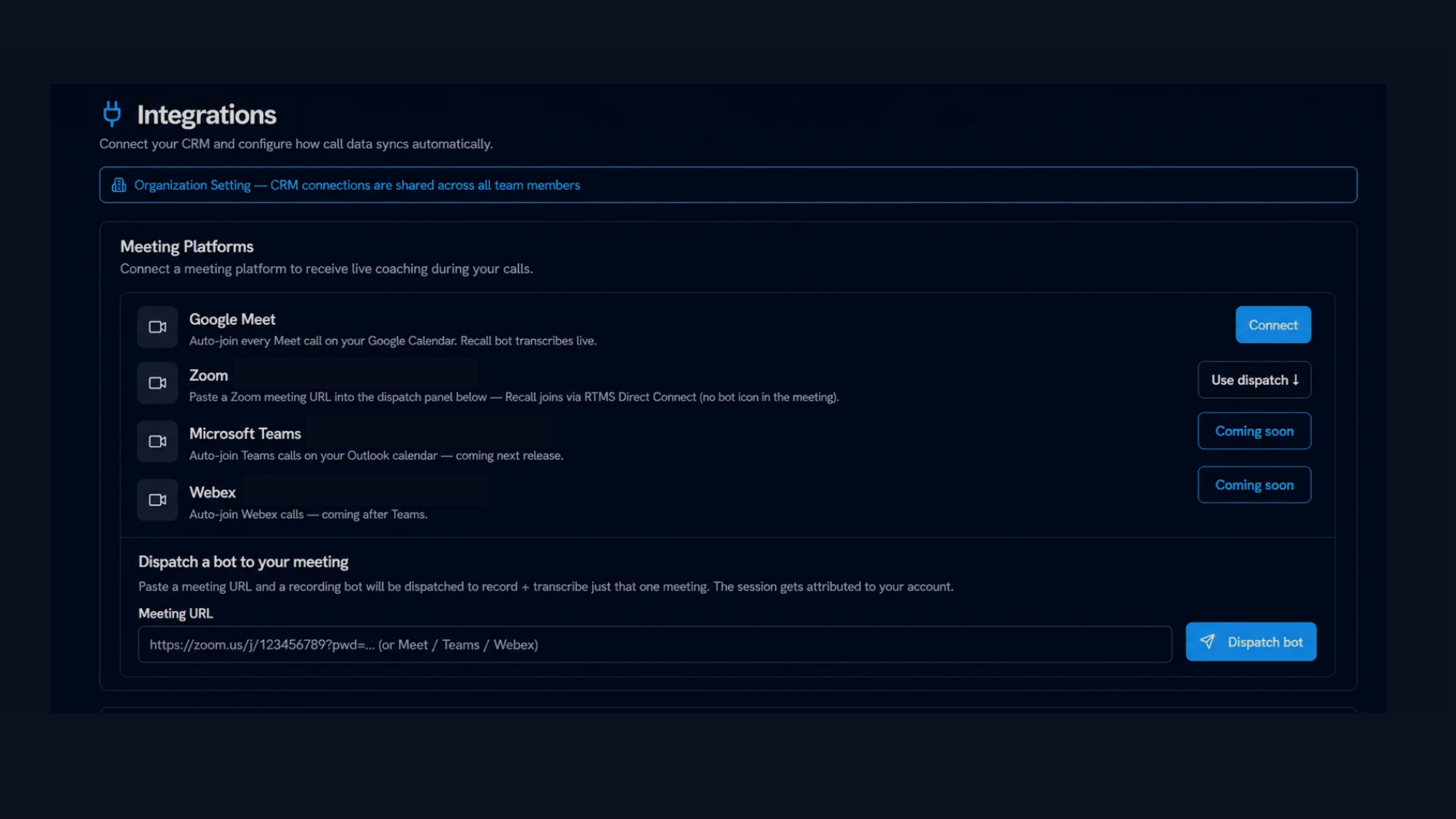Click the Dispatch bot button

point(1251,642)
